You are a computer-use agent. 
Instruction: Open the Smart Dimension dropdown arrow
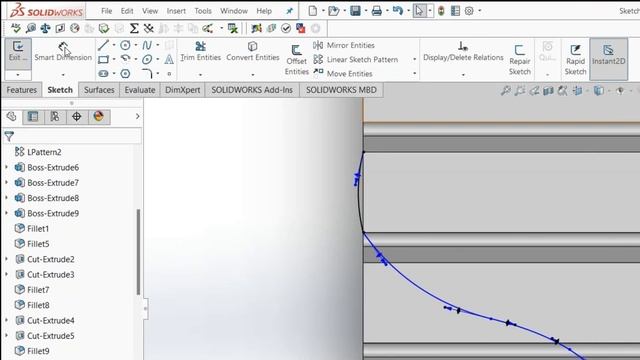(x=63, y=75)
